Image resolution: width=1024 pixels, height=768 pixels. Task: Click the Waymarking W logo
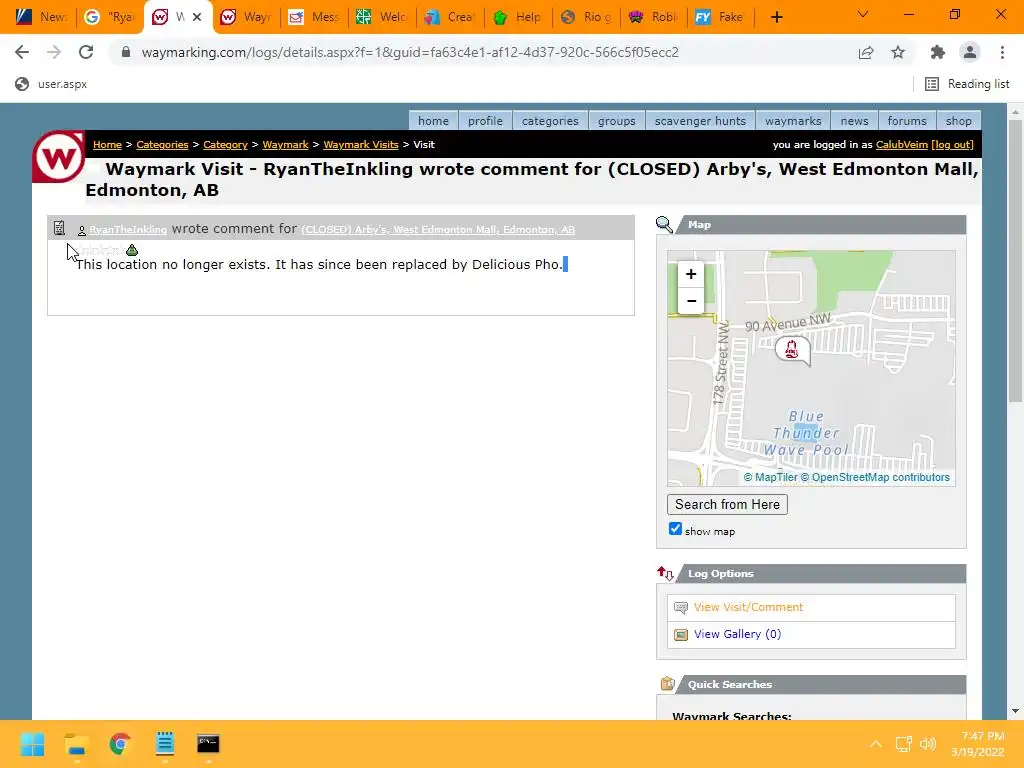point(58,157)
